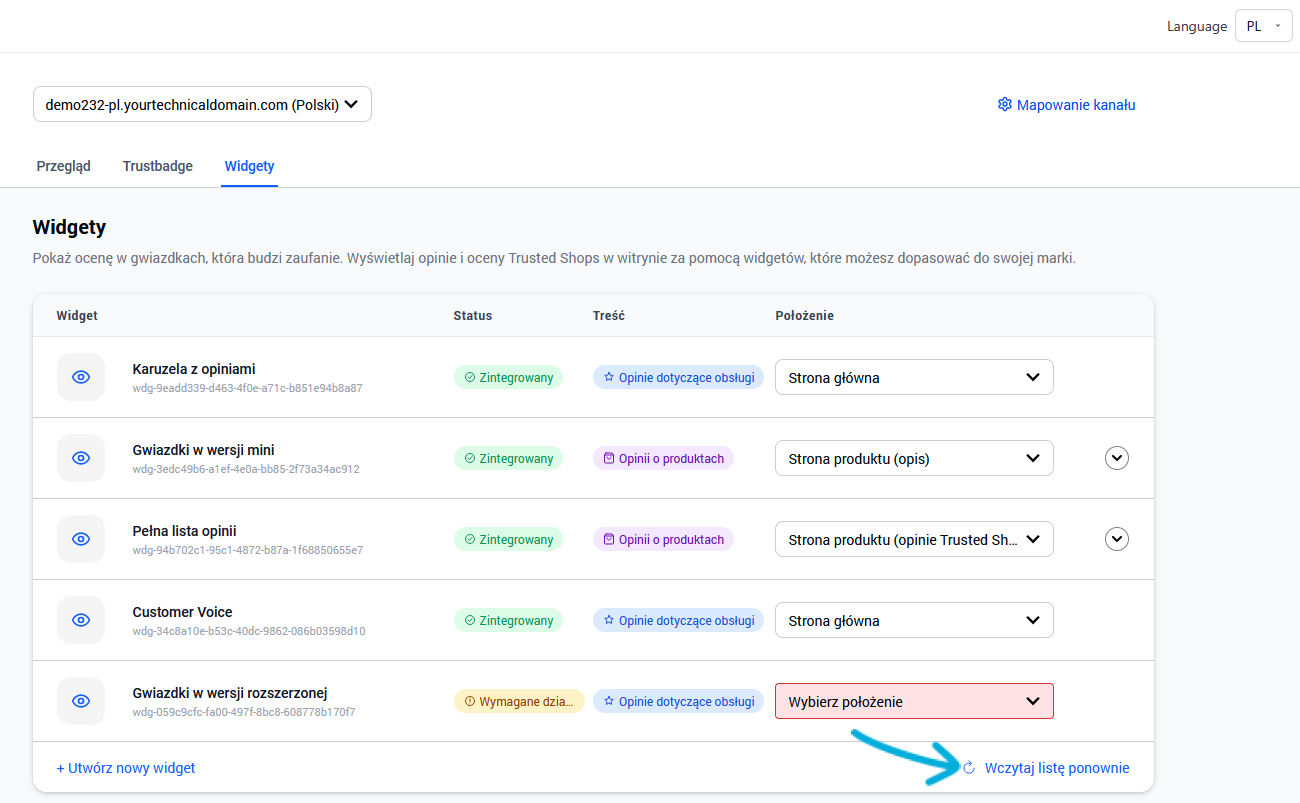Viewport: 1300px width, 803px height.
Task: Click the eye icon for Customer Voice
Action: [81, 620]
